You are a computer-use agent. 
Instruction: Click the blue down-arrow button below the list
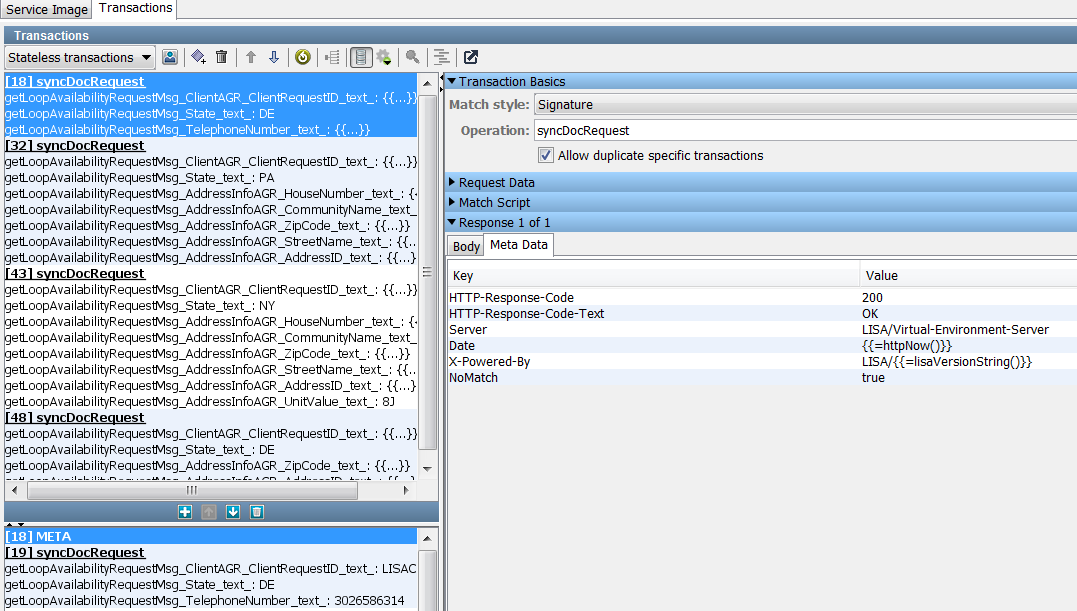pyautogui.click(x=233, y=512)
